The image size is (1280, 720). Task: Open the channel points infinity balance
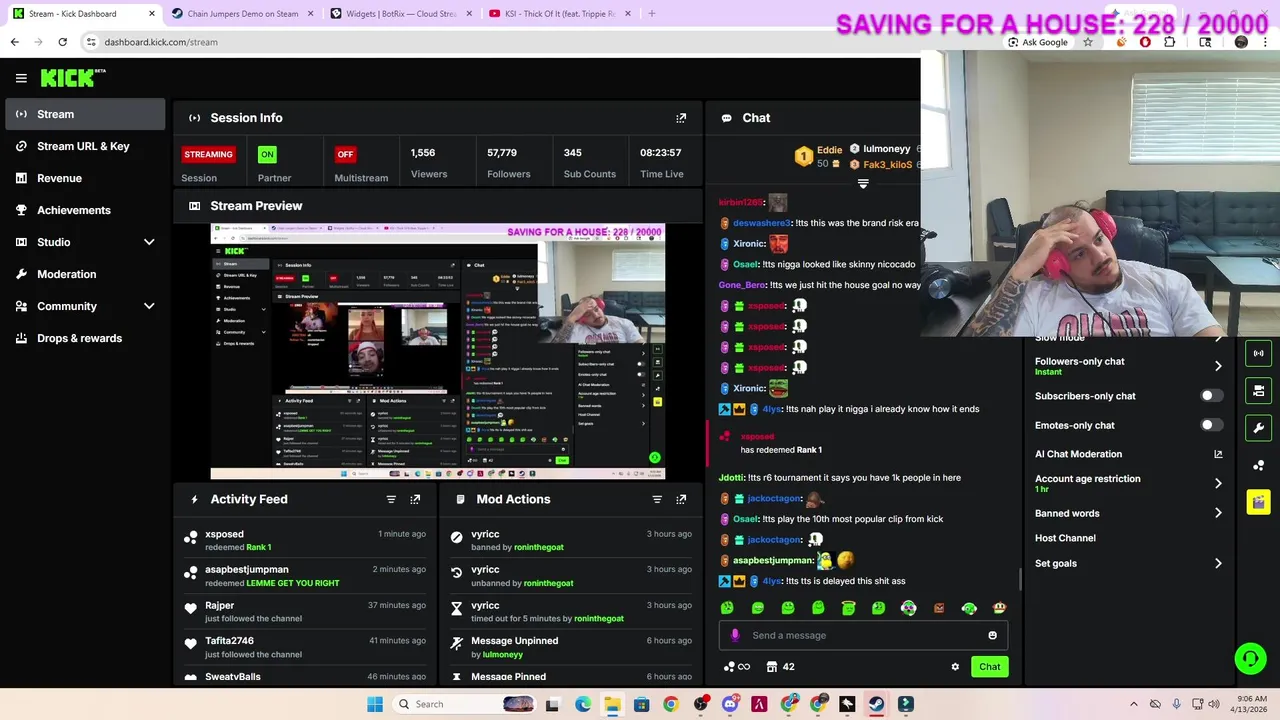click(737, 667)
